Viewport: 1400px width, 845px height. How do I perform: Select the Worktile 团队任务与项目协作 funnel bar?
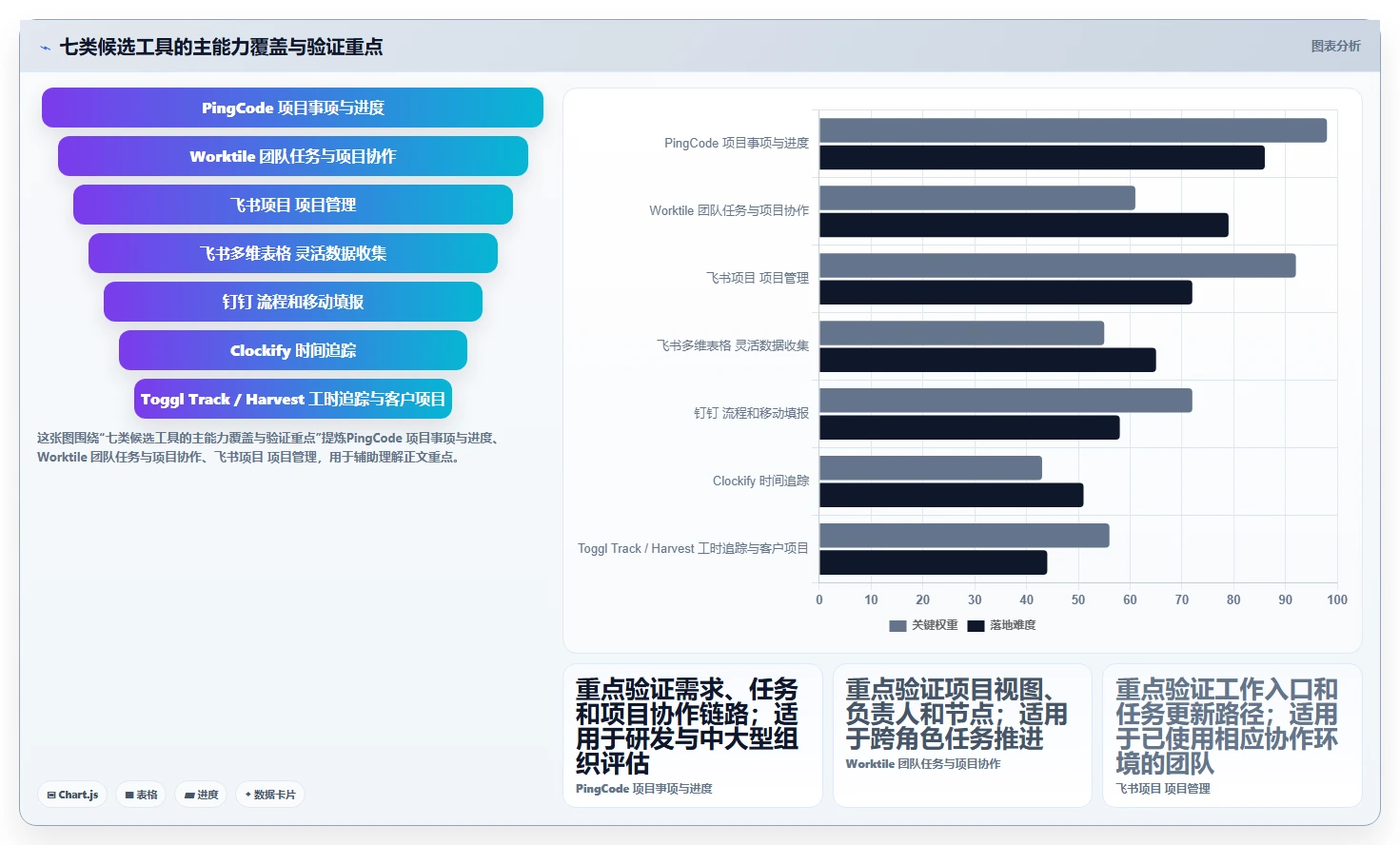click(x=292, y=156)
